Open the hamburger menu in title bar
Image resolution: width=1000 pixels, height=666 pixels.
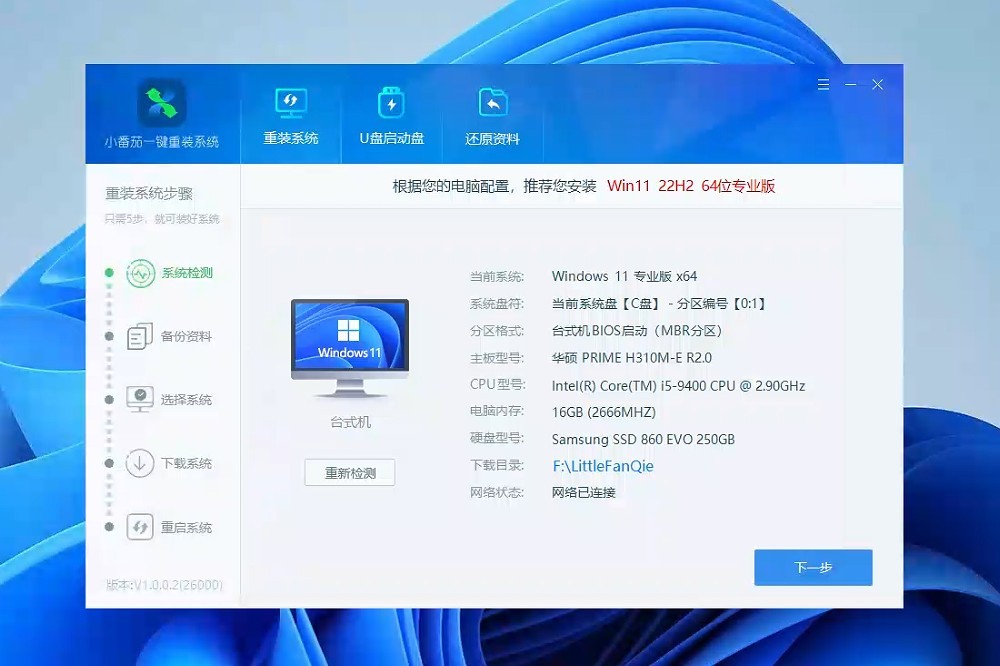(823, 84)
